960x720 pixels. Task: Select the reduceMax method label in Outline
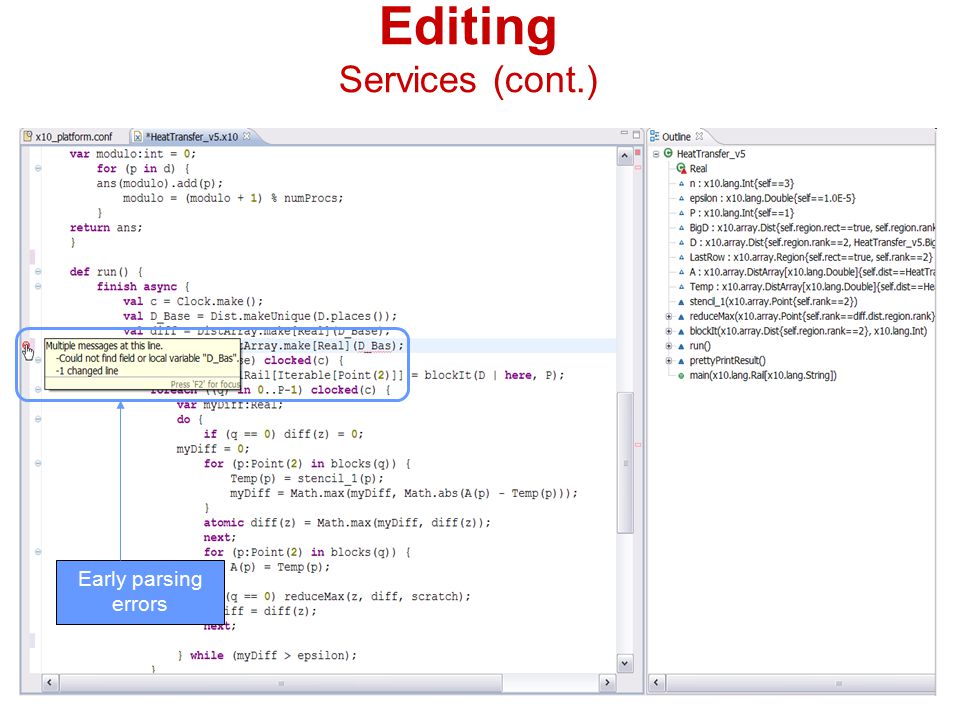pos(812,316)
